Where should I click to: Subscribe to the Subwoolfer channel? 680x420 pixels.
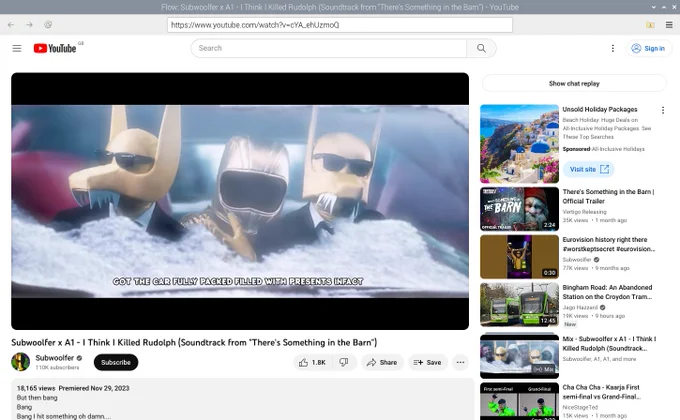[x=116, y=362]
